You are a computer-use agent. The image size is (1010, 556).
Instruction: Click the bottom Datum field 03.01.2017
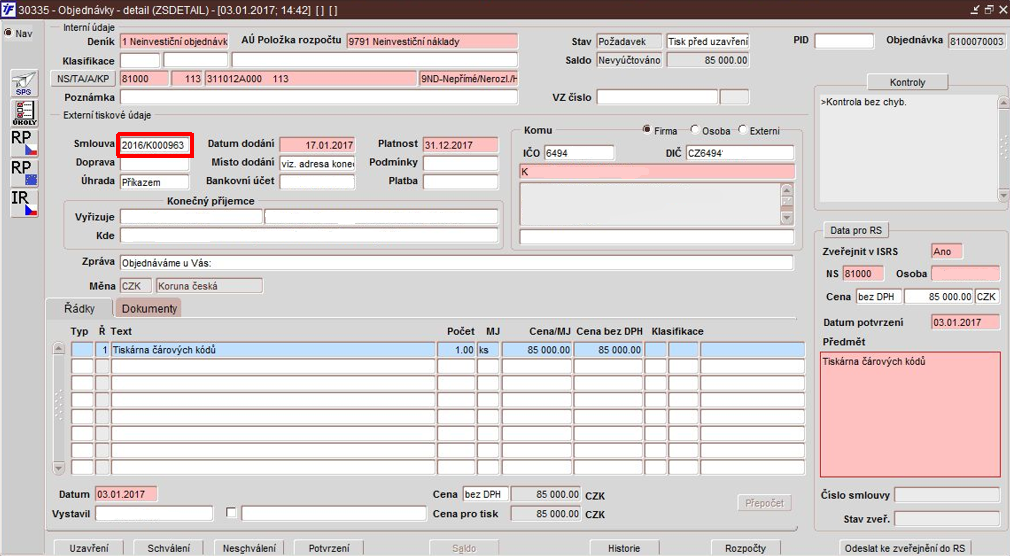coord(126,494)
